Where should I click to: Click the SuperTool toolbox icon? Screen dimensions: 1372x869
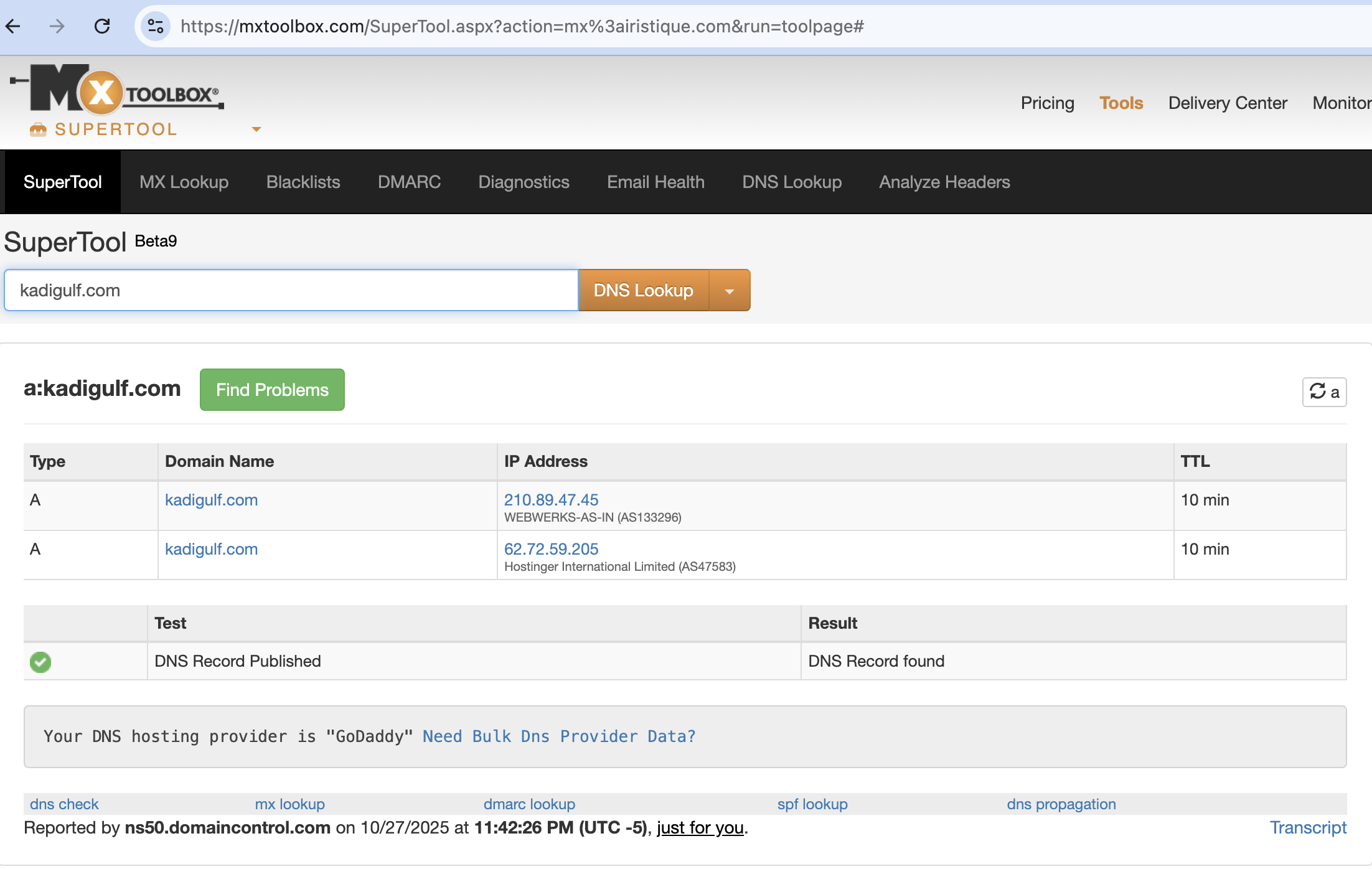coord(38,129)
